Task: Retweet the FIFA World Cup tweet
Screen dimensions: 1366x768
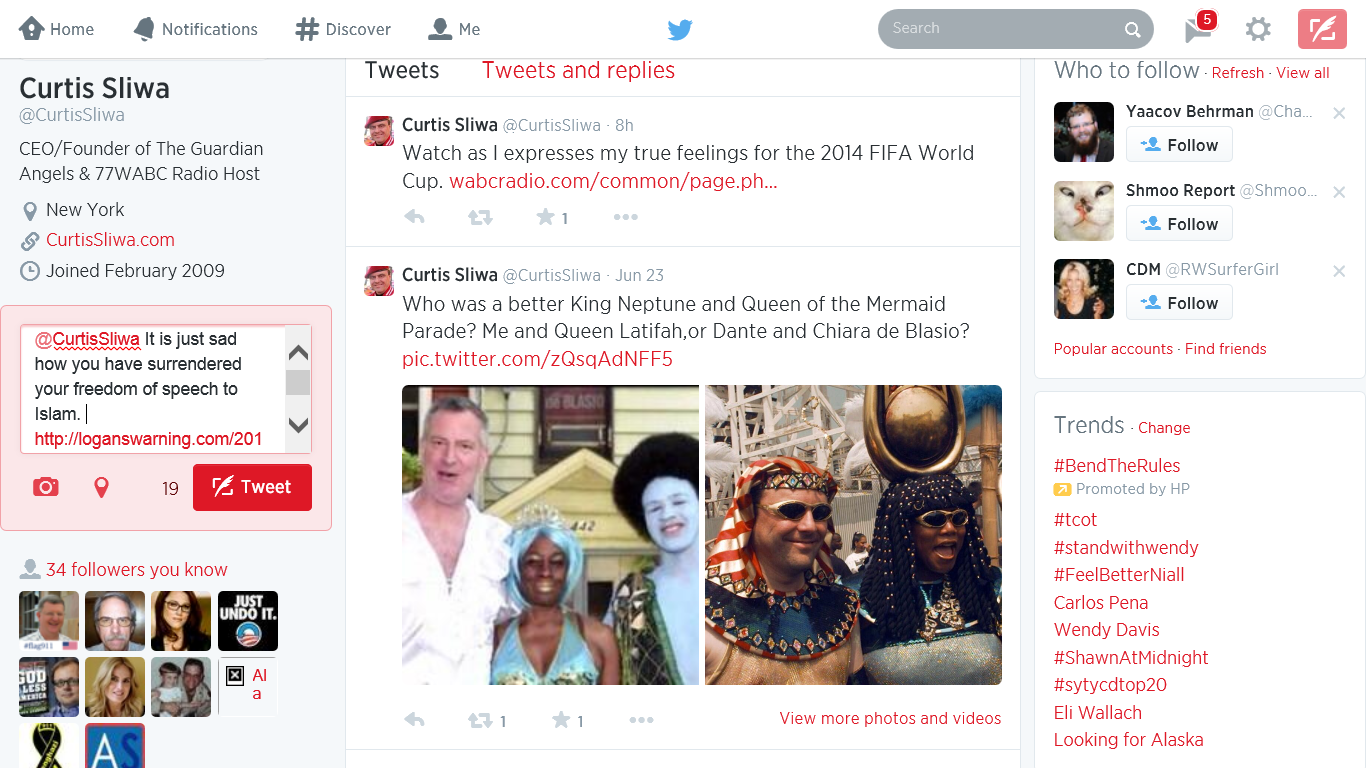Action: click(480, 217)
